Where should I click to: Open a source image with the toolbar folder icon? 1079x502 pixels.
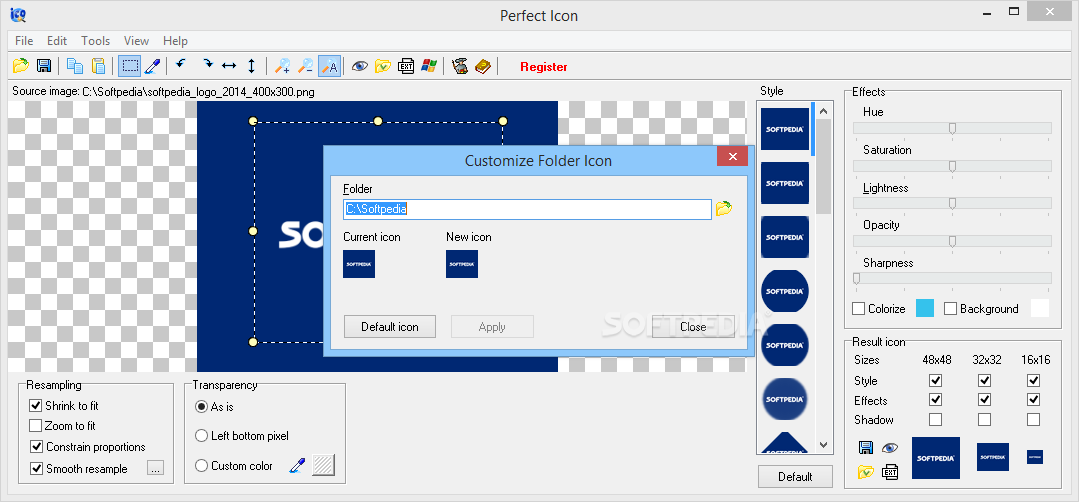click(21, 66)
